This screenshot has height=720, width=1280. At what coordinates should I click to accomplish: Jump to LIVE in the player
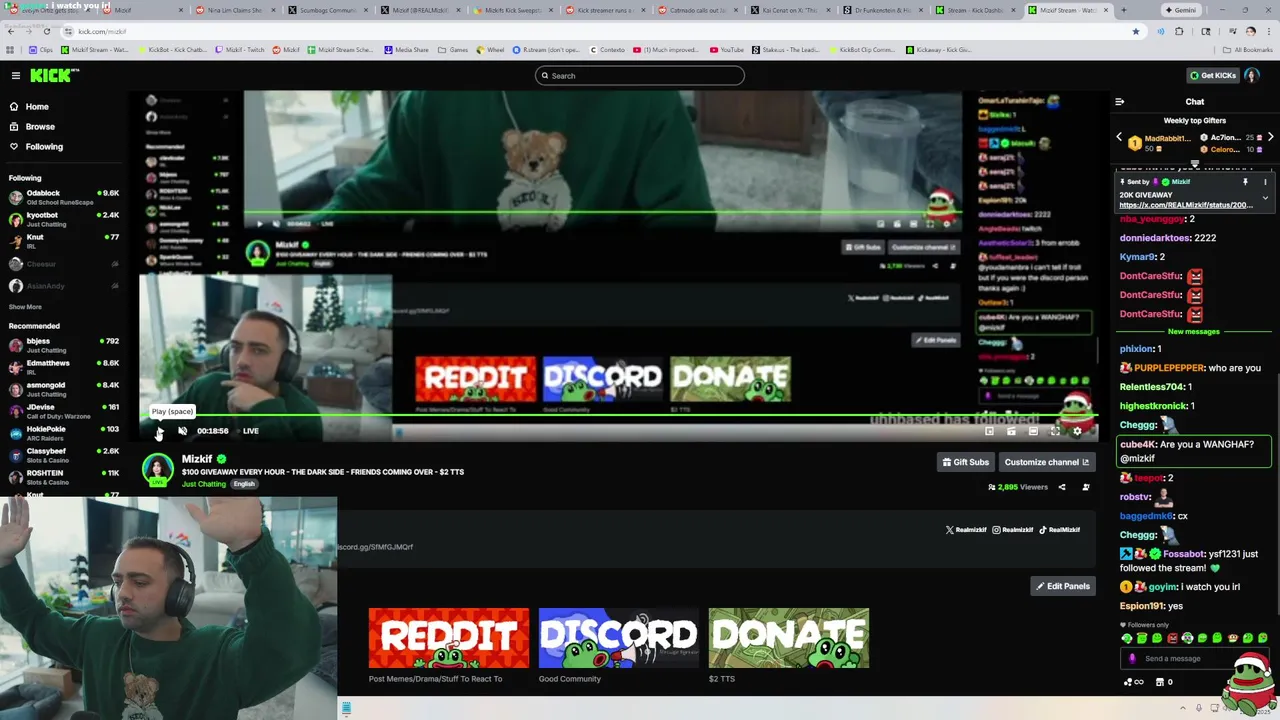coord(250,431)
